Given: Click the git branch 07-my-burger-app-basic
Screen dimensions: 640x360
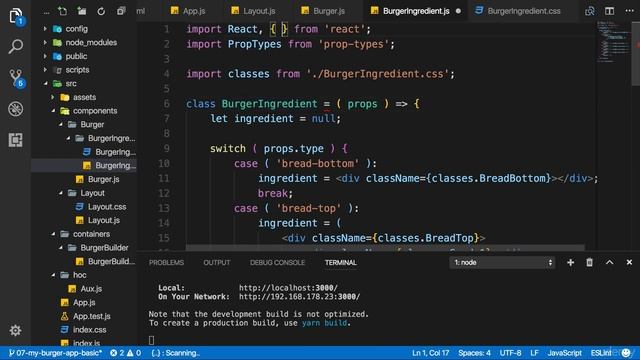Looking at the screenshot, I should pos(56,353).
